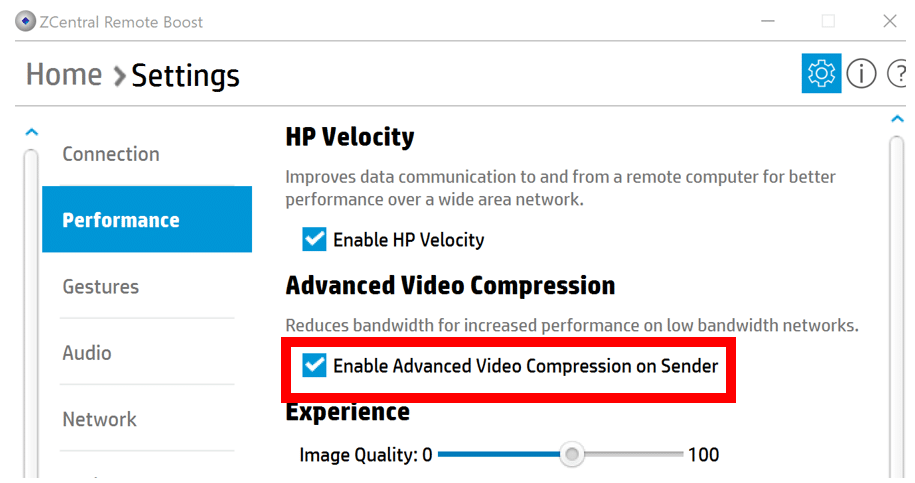Click the breadcrumb chevron arrow icon
Screen dimensions: 915x483
119,76
